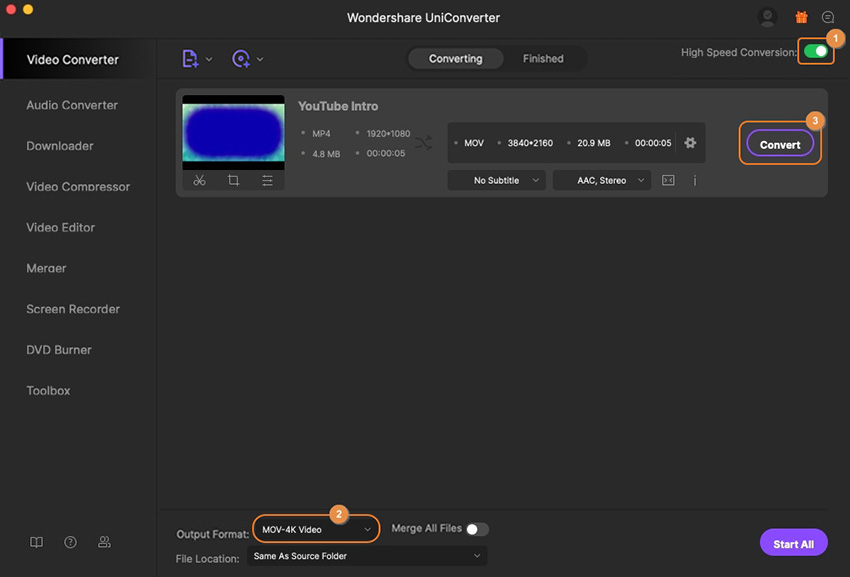Open the help question mark icon
The width and height of the screenshot is (850, 577).
(x=70, y=542)
